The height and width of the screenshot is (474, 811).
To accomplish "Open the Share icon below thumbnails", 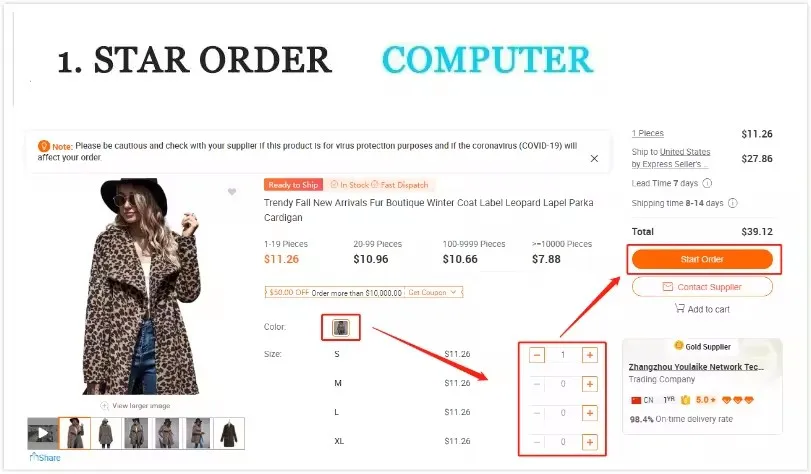I will click(34, 456).
